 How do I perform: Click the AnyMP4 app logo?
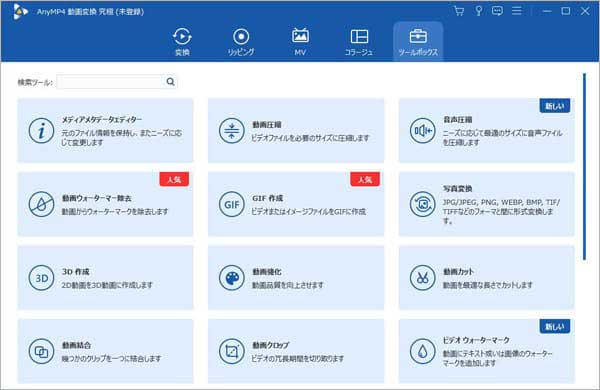pyautogui.click(x=20, y=11)
